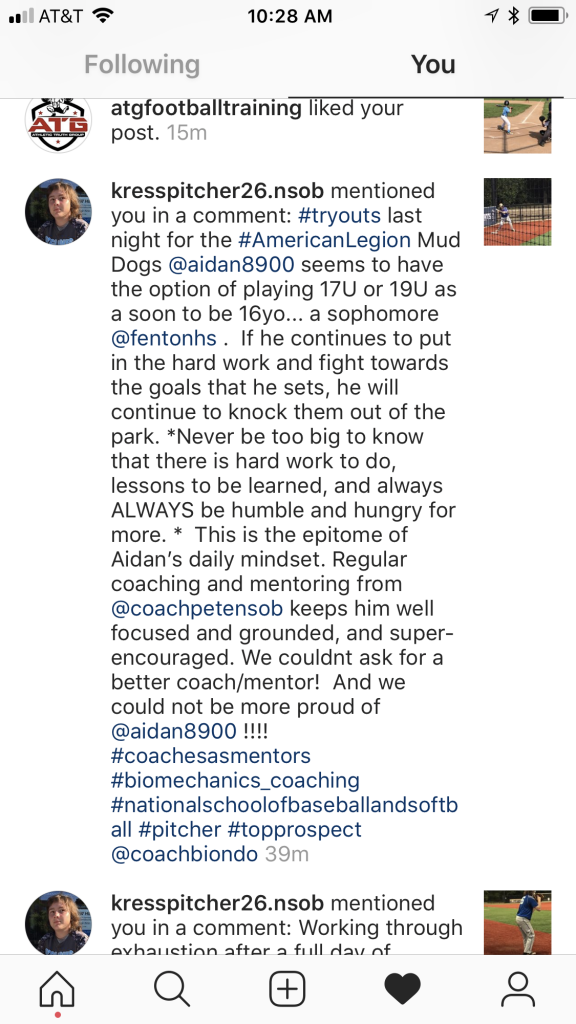Switch to the Following tab
The image size is (576, 1024).
coord(142,65)
